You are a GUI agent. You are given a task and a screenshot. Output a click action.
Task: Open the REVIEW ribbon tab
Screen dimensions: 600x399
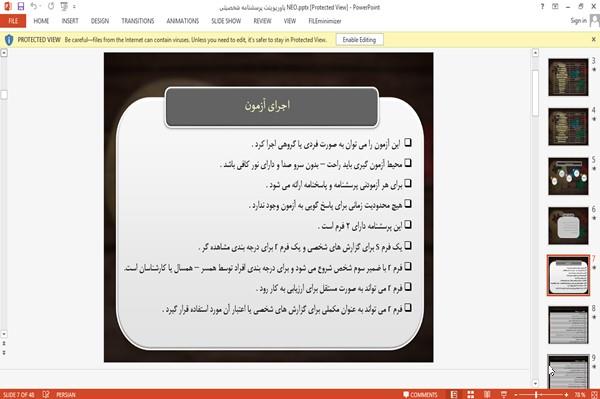262,21
